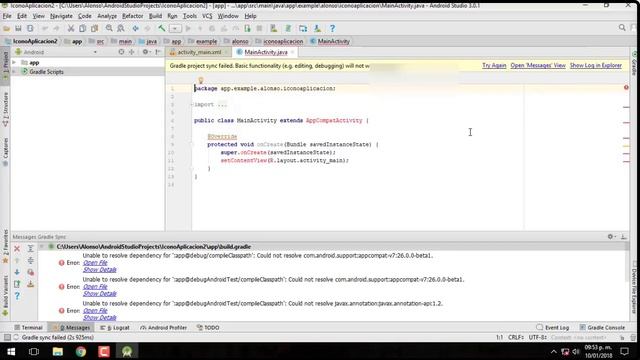Click the Messages panel help question mark
The image size is (640, 360).
tap(17, 296)
